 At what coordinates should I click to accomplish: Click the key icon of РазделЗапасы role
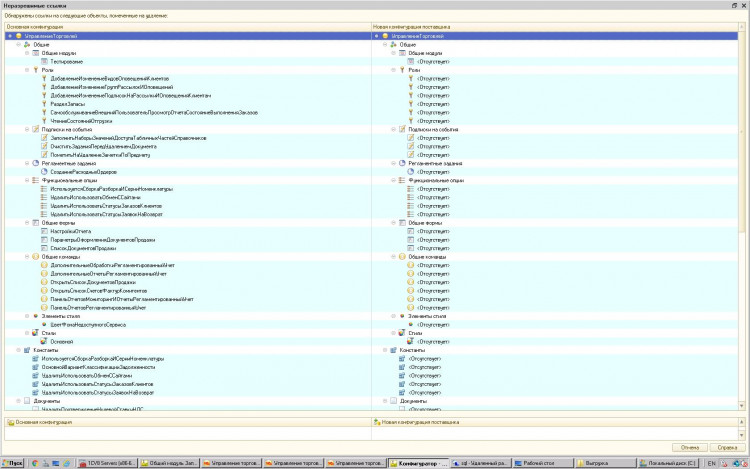[44, 104]
